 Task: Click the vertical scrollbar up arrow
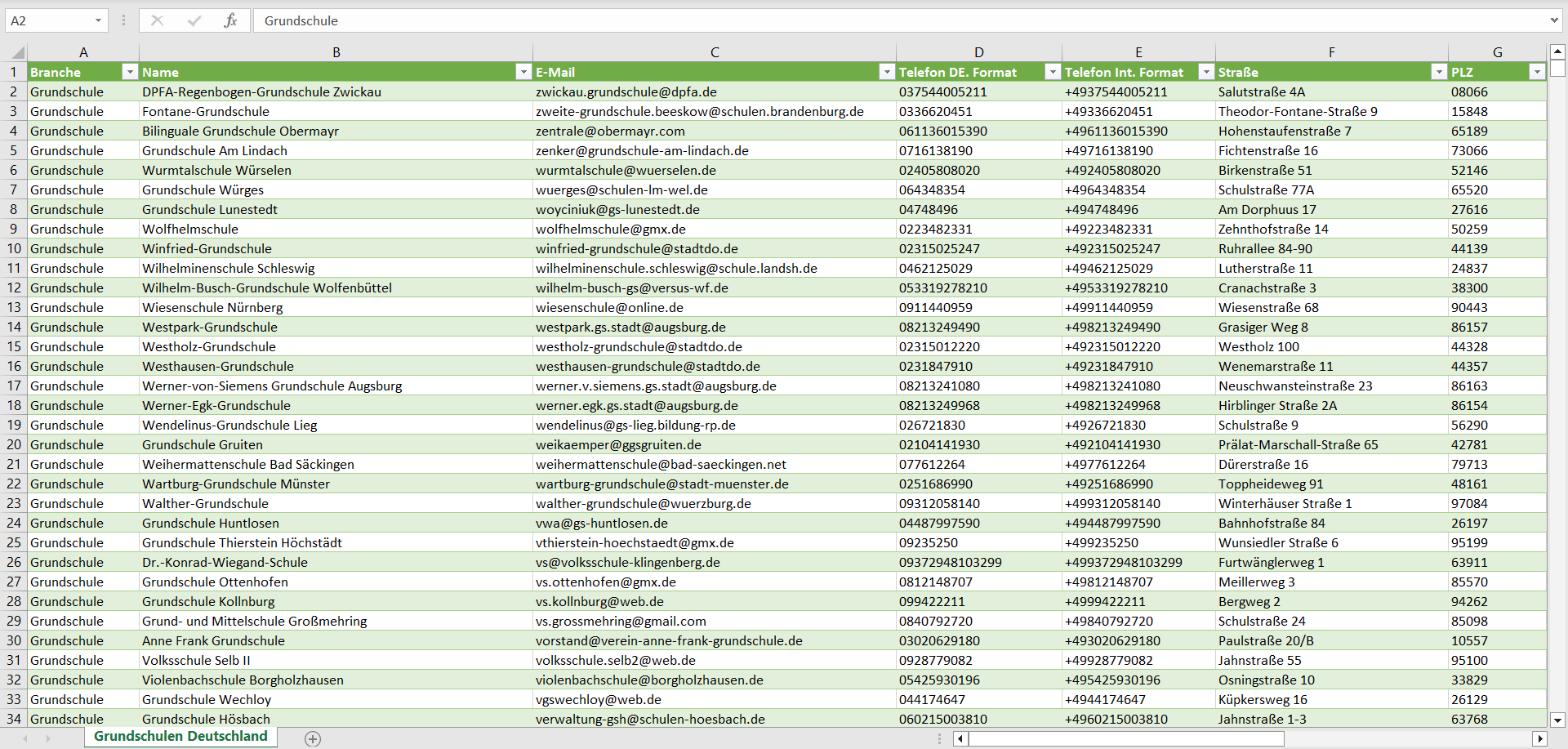coord(1557,51)
